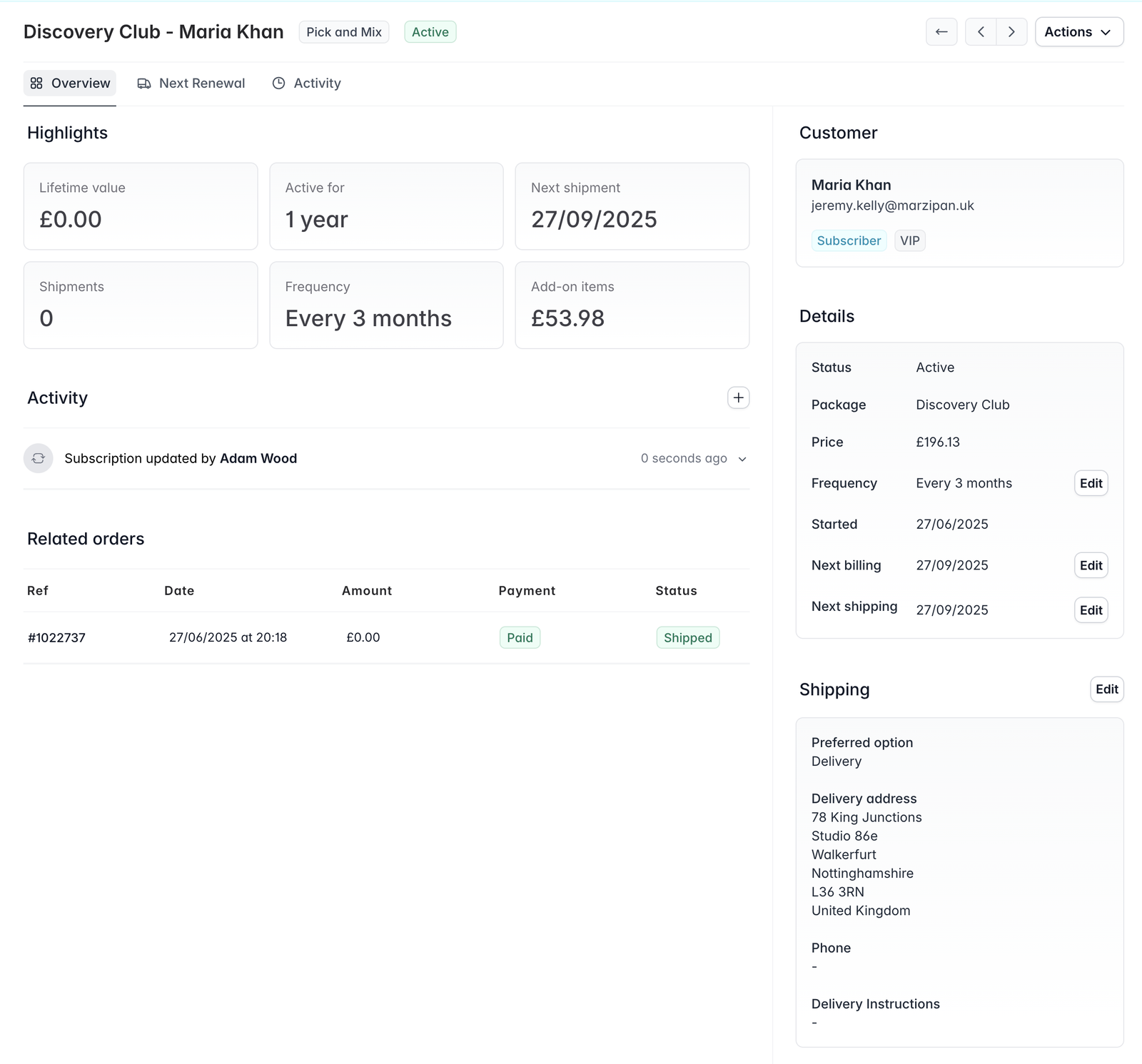Select the Lifetime value £0.00 card

141,206
